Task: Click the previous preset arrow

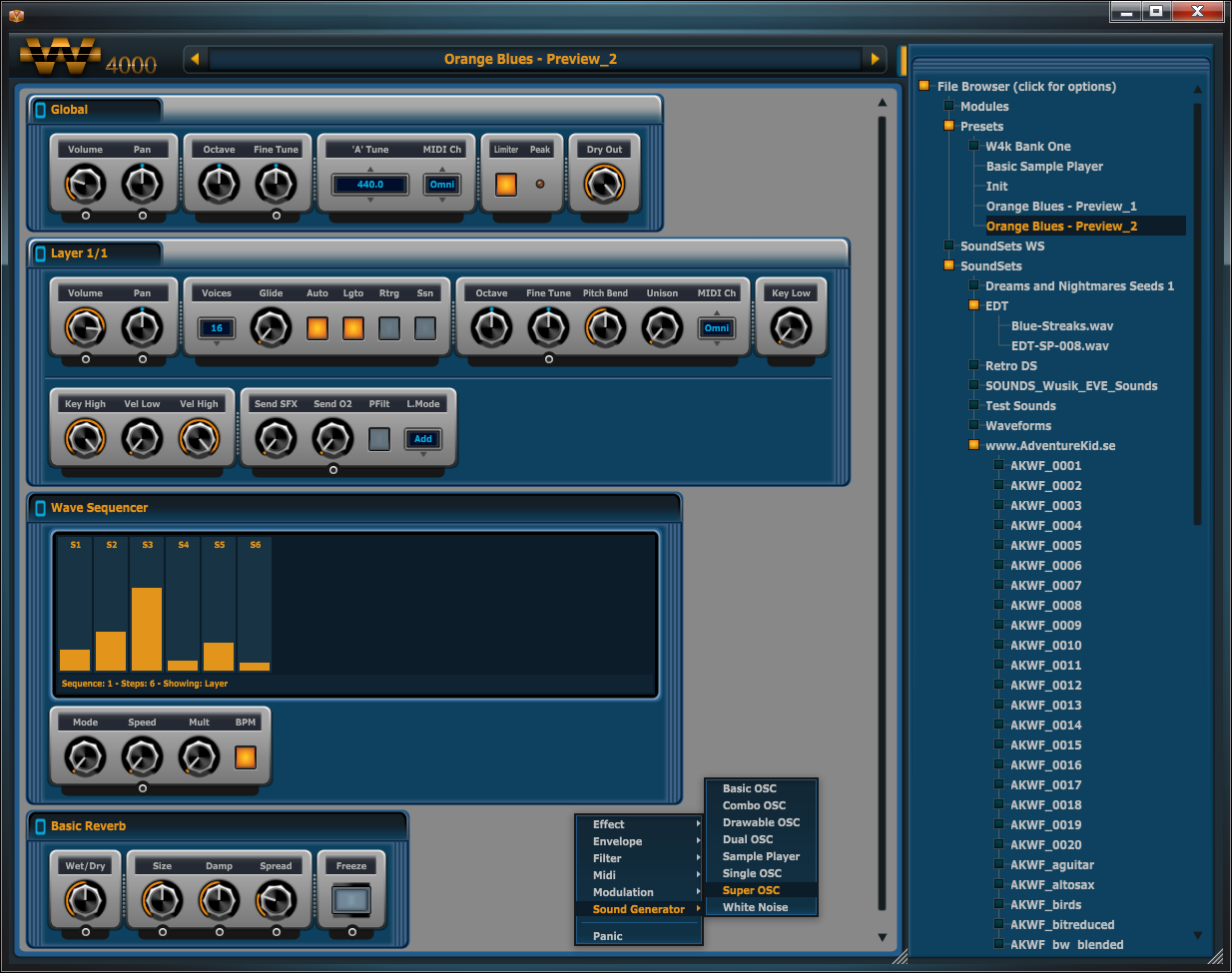Action: tap(196, 59)
